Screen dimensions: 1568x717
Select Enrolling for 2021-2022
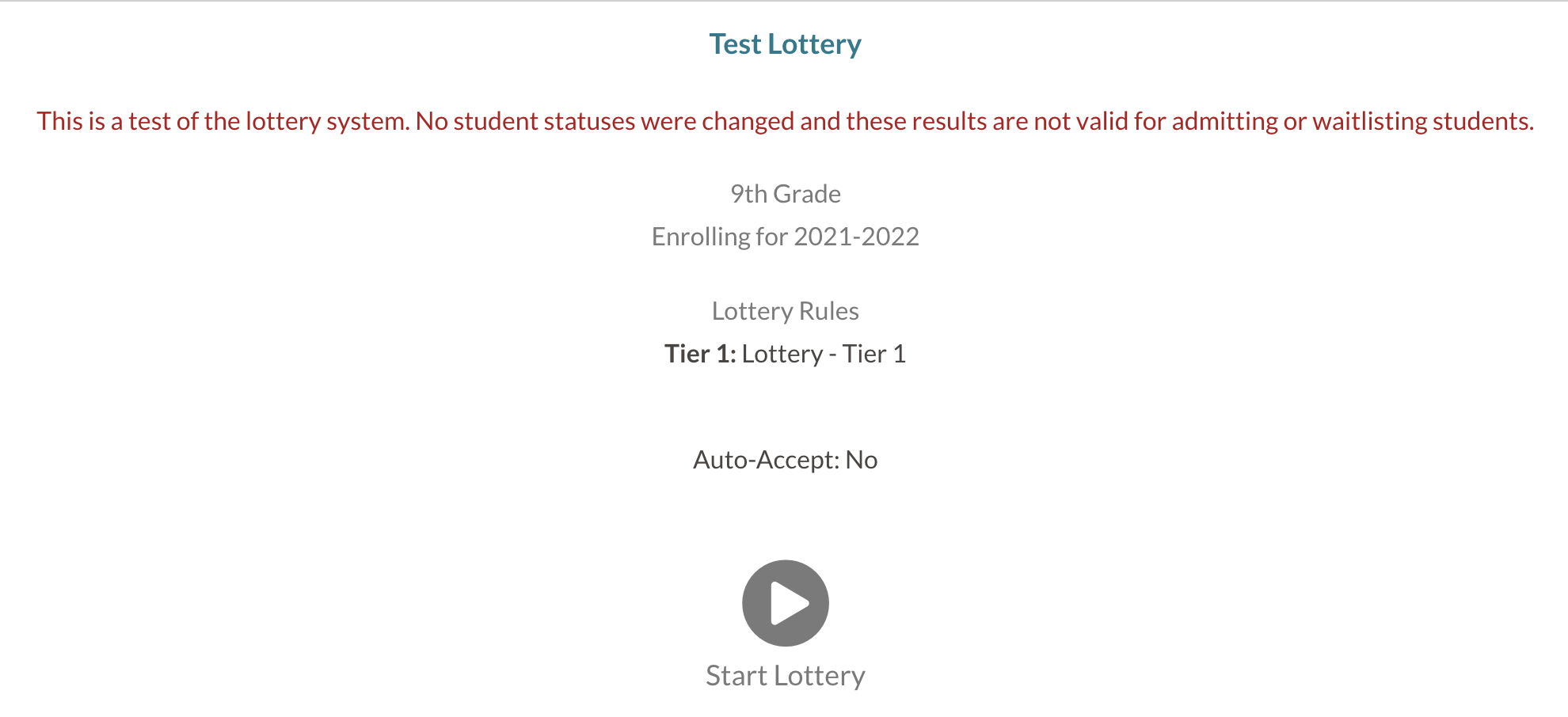pos(785,236)
